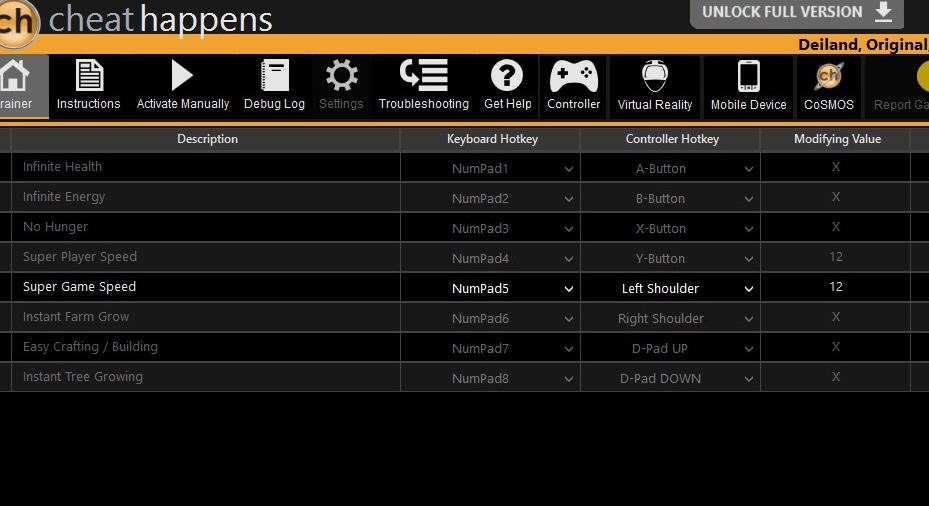Click the Modifying Value column header
Screen dimensions: 929x506
coord(837,139)
